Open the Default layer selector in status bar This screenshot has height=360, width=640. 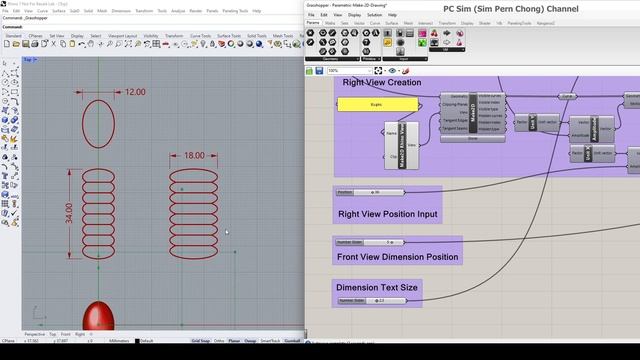[144, 340]
